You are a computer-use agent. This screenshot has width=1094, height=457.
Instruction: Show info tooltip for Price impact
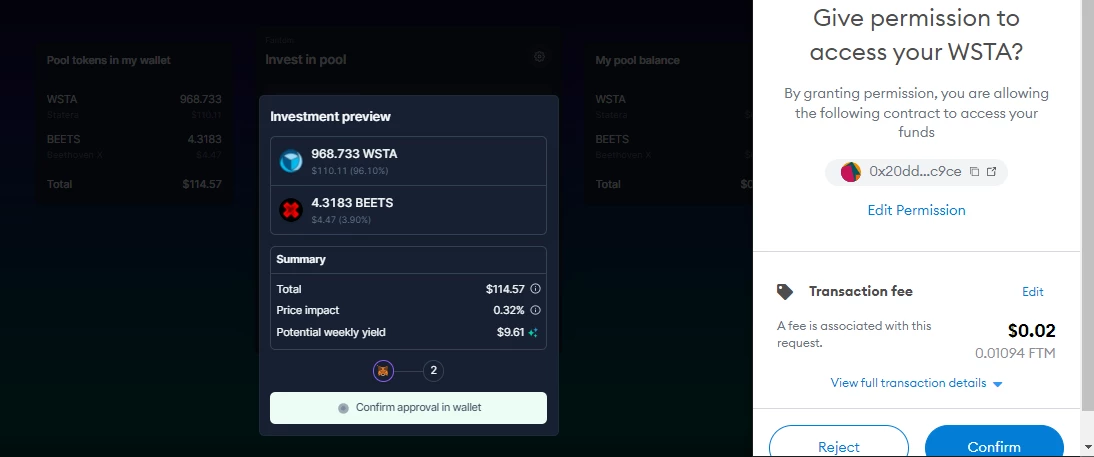pyautogui.click(x=535, y=310)
